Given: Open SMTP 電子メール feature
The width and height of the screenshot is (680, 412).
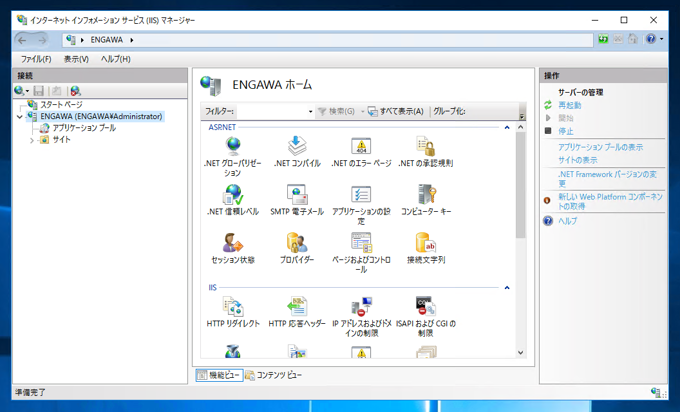Looking at the screenshot, I should tap(297, 200).
